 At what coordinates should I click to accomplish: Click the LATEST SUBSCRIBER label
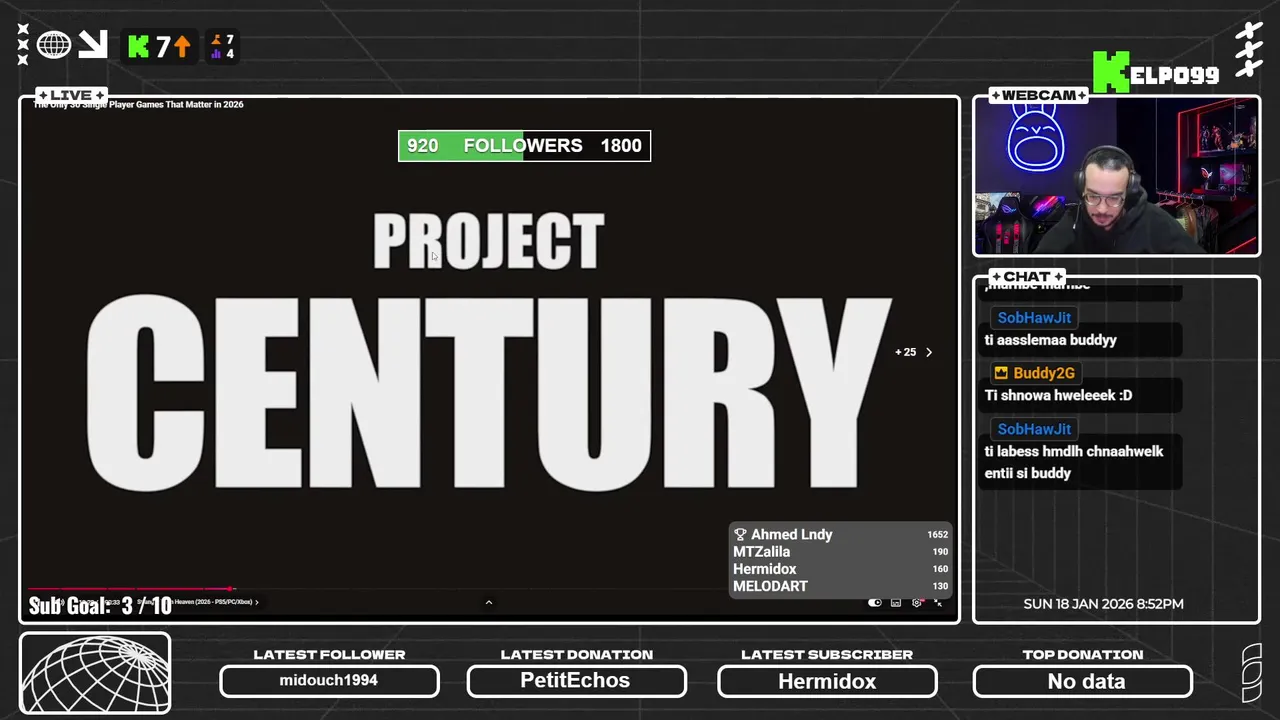pos(827,655)
